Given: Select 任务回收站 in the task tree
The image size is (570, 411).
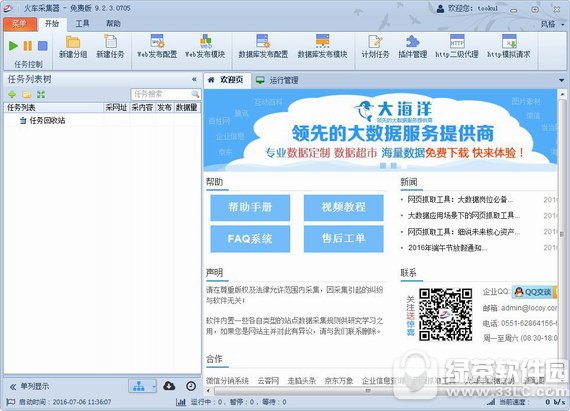Looking at the screenshot, I should pyautogui.click(x=47, y=120).
